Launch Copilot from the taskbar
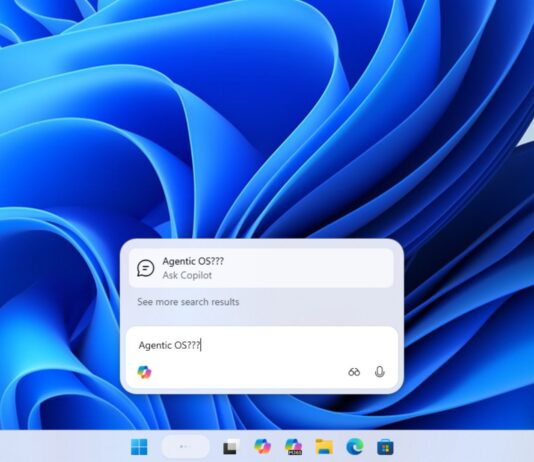 click(x=263, y=446)
